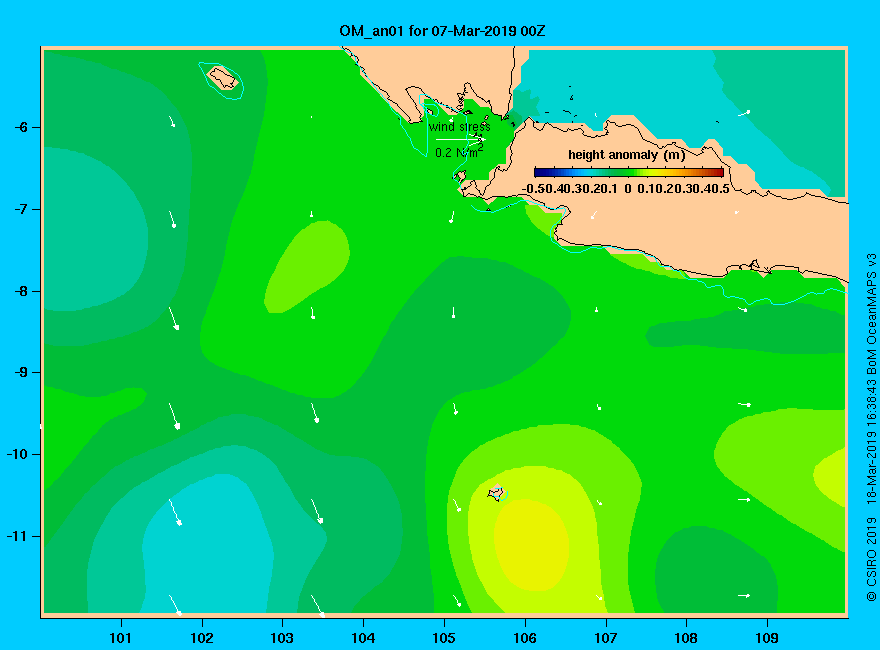This screenshot has width=880, height=650.
Task: Click the -9 latitude axis label
Action: pos(20,372)
